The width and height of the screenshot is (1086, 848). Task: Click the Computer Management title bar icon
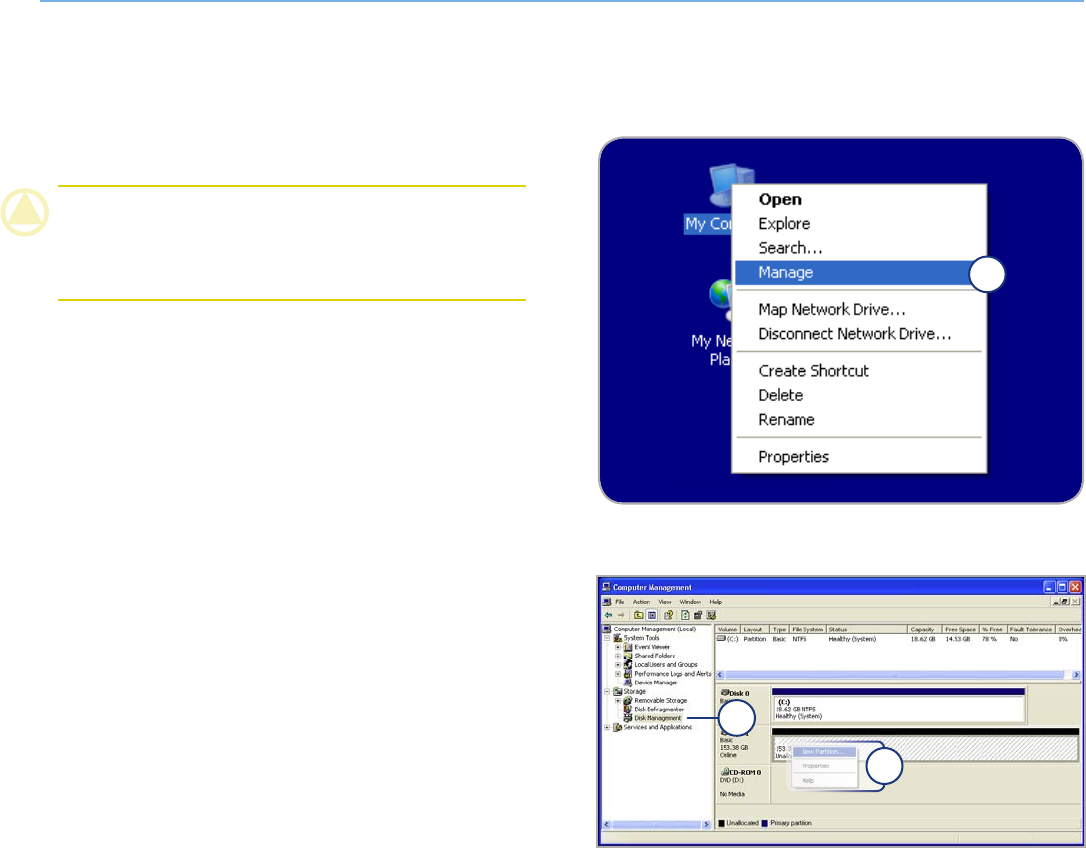point(606,588)
